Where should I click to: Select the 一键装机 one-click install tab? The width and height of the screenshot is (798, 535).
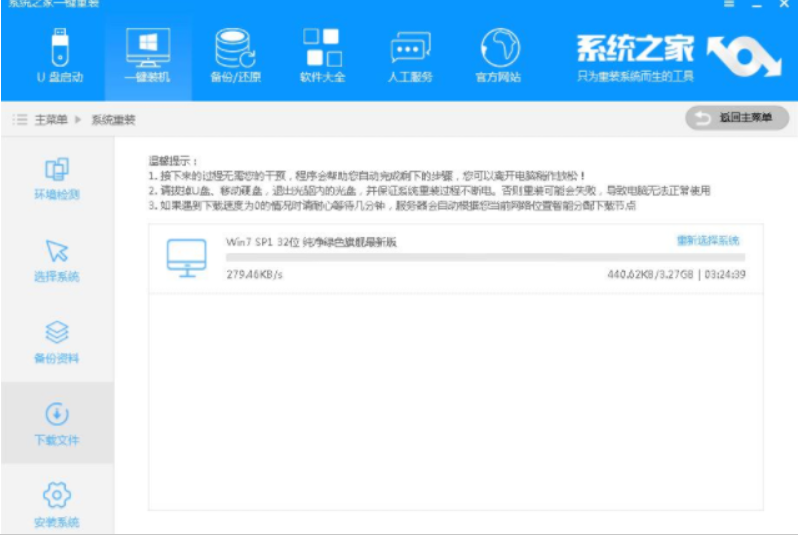click(147, 55)
